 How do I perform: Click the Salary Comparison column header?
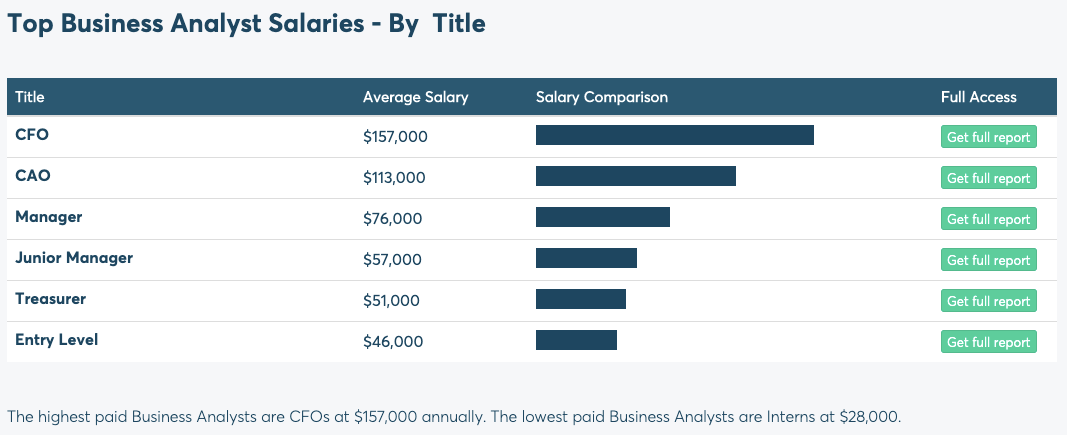pos(602,97)
